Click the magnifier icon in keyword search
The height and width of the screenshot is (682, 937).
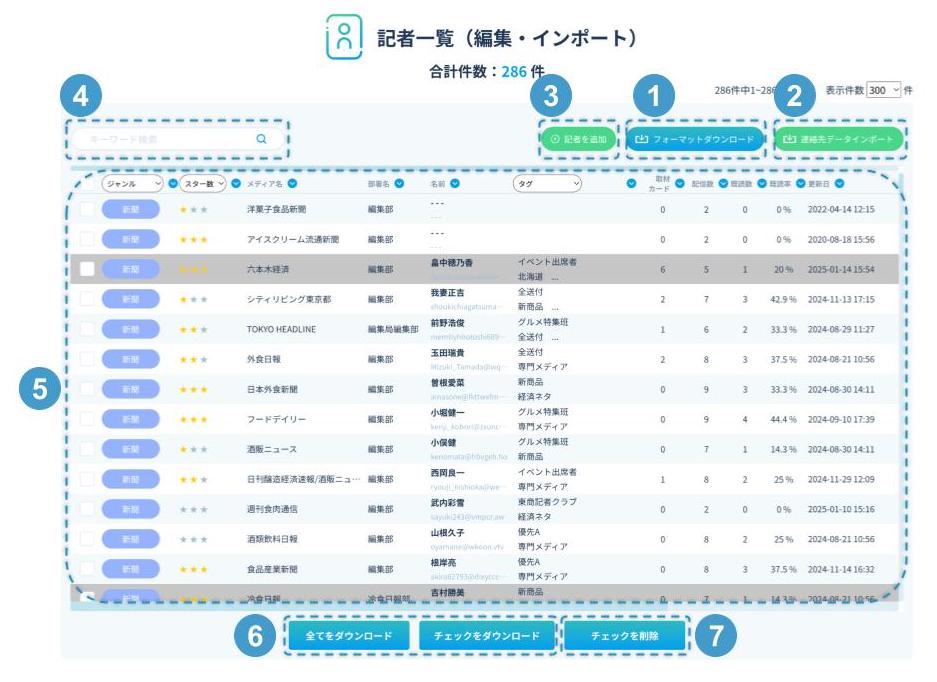coord(262,140)
